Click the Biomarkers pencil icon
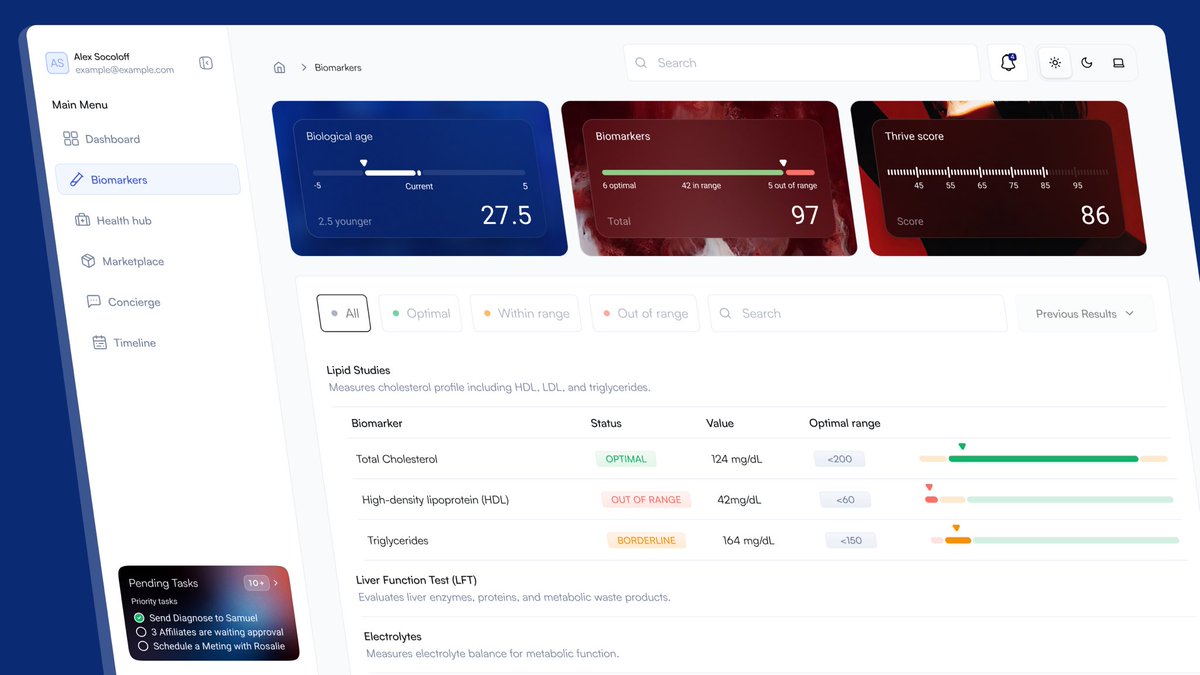Image resolution: width=1200 pixels, height=675 pixels. [76, 180]
